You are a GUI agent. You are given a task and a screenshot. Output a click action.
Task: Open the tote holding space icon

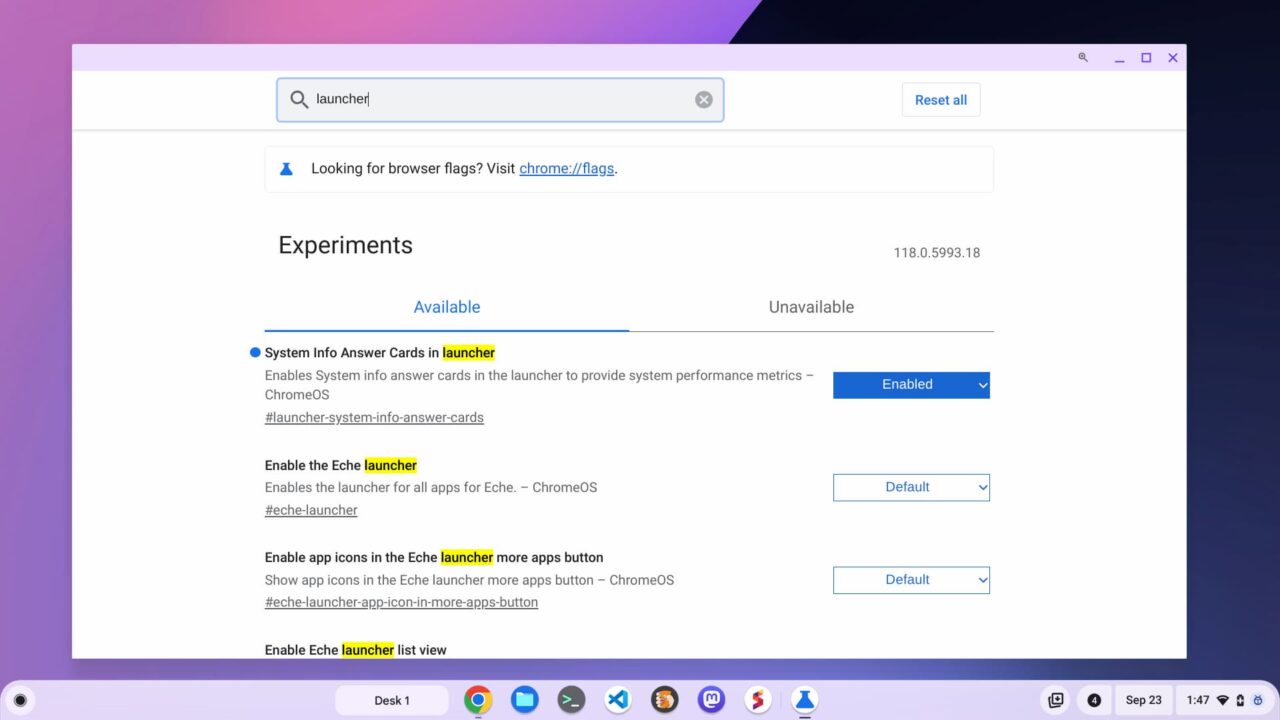click(x=1056, y=700)
